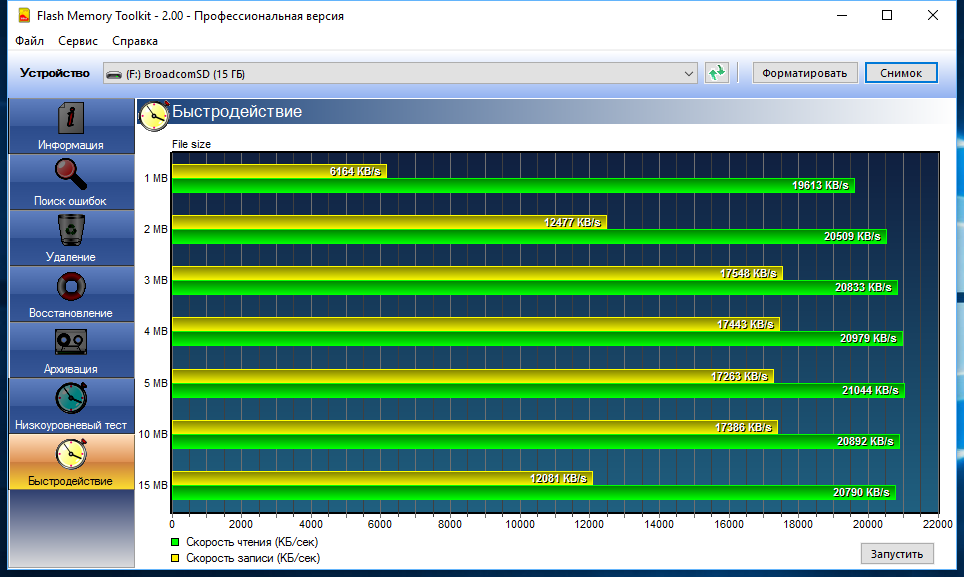The image size is (964, 577).
Task: Open the Файл menu
Action: 29,41
